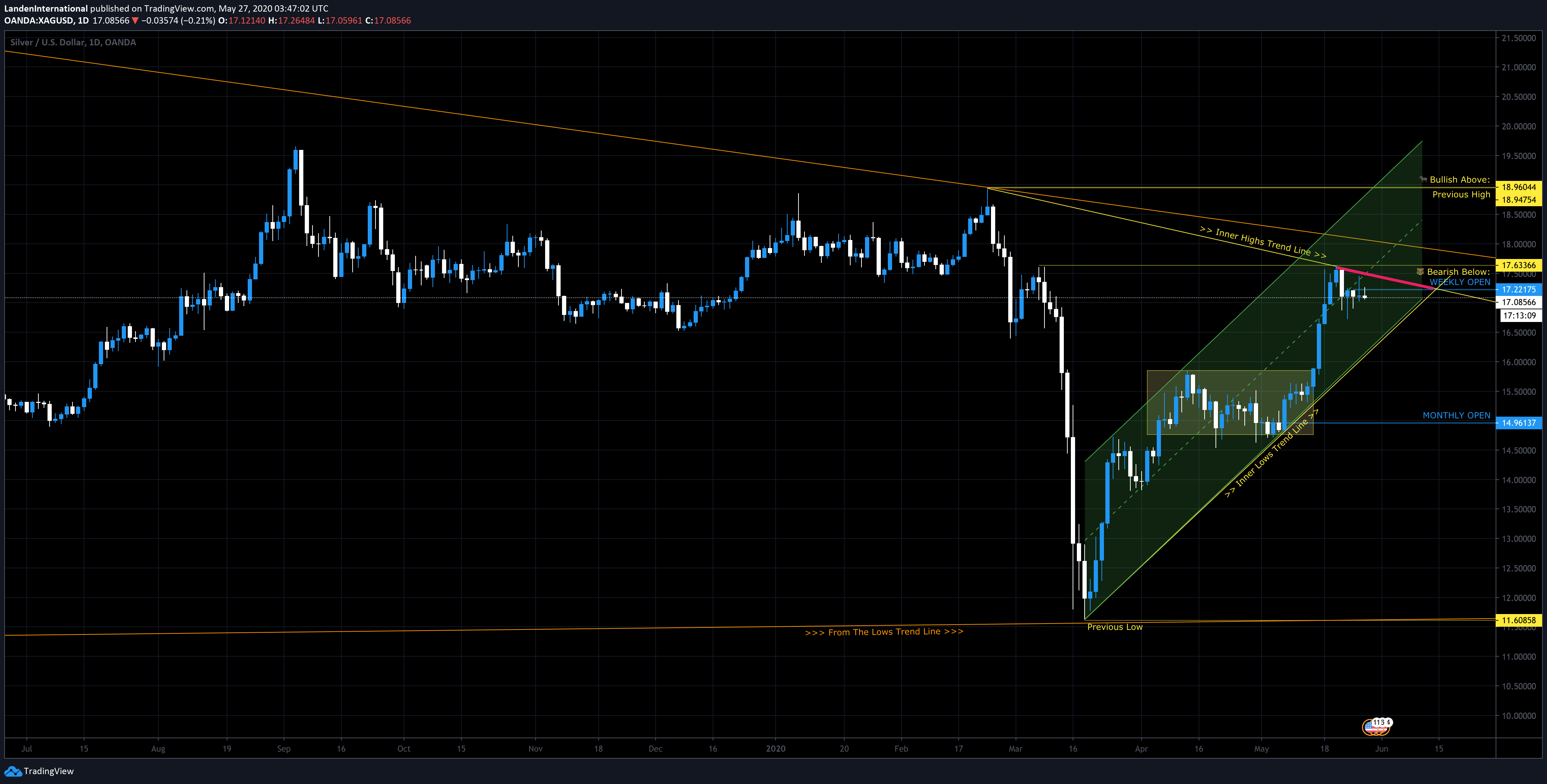Select the WEEKLY OPEN label
The height and width of the screenshot is (784, 1547).
click(x=1459, y=282)
